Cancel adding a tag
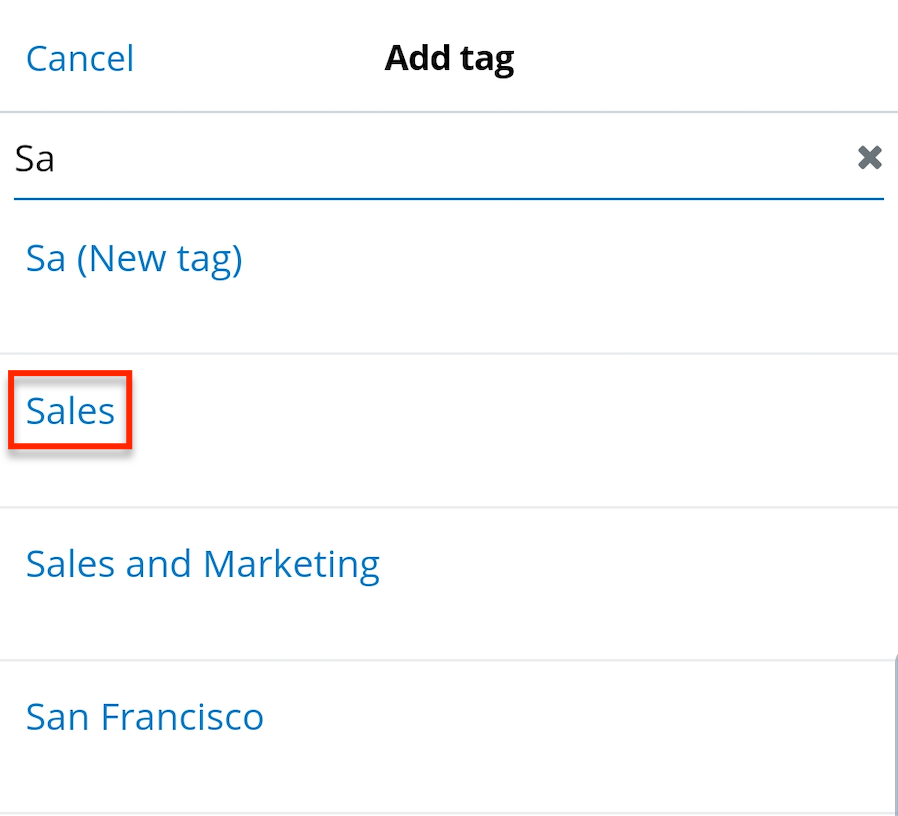 click(x=80, y=59)
